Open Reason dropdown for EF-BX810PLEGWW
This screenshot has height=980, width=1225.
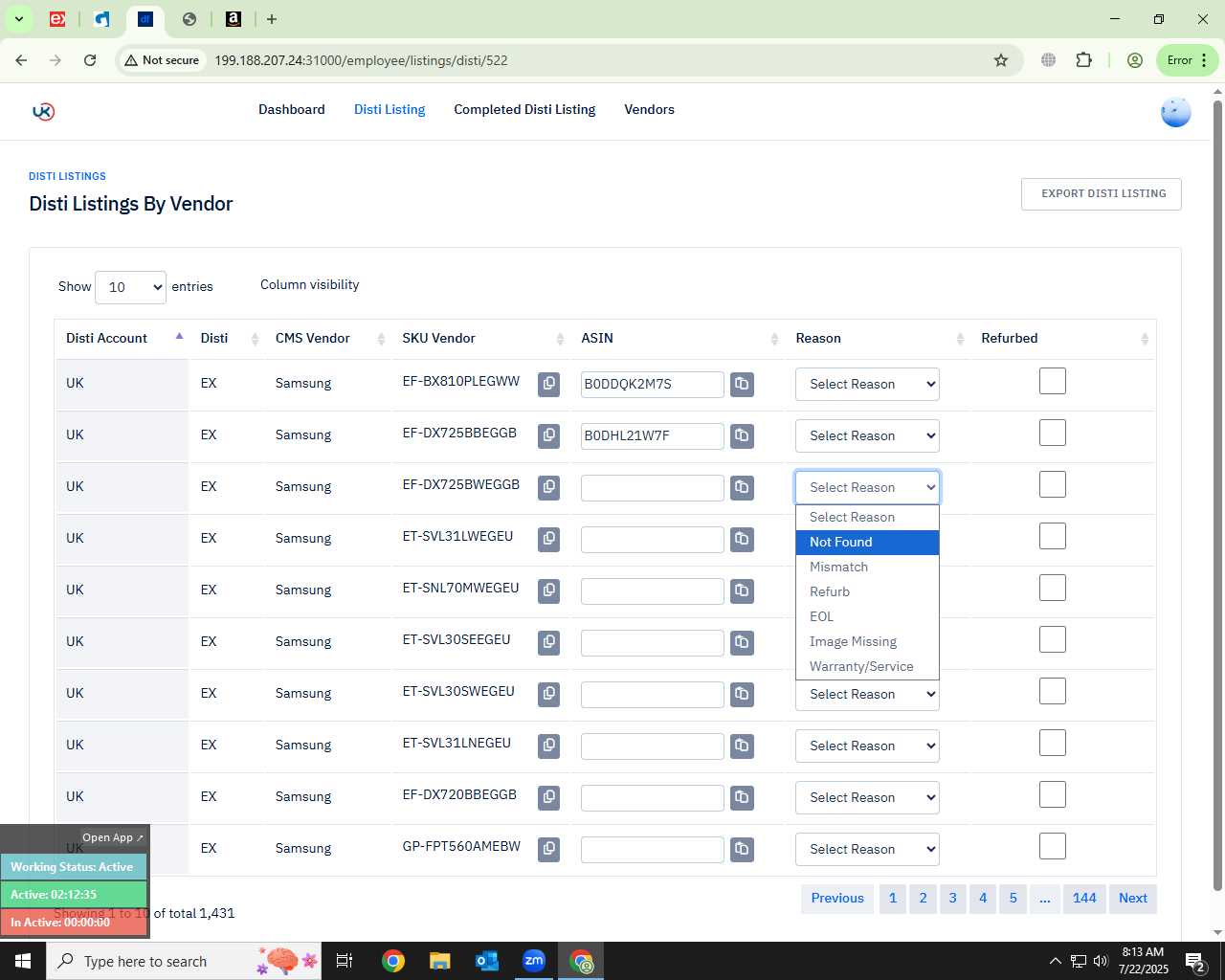[x=867, y=384]
